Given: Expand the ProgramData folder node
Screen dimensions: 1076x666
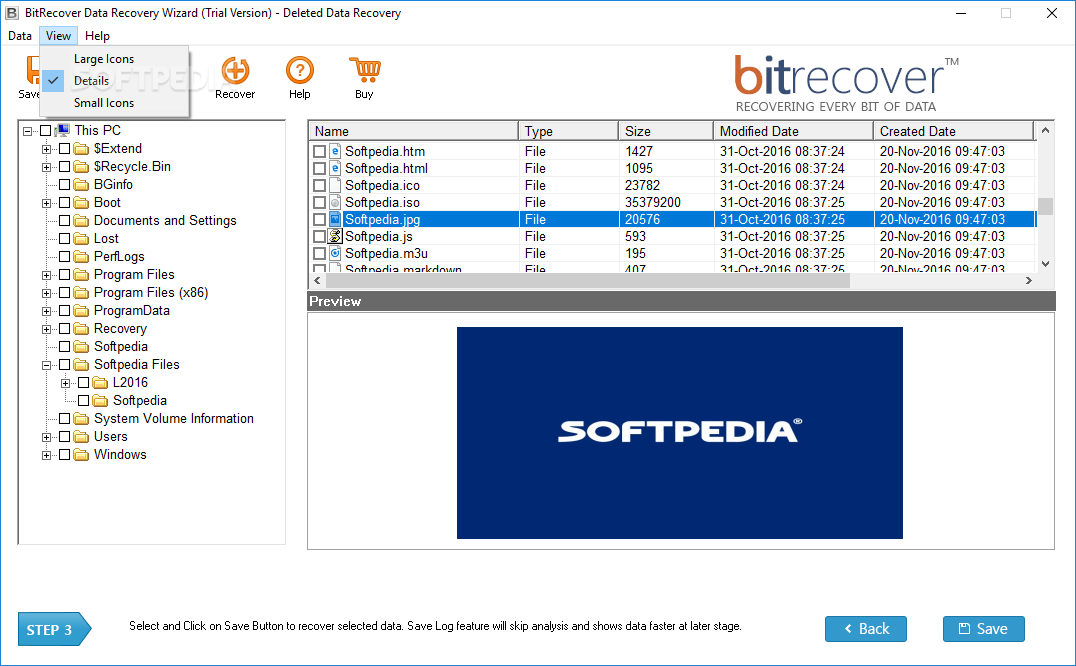Looking at the screenshot, I should (46, 311).
